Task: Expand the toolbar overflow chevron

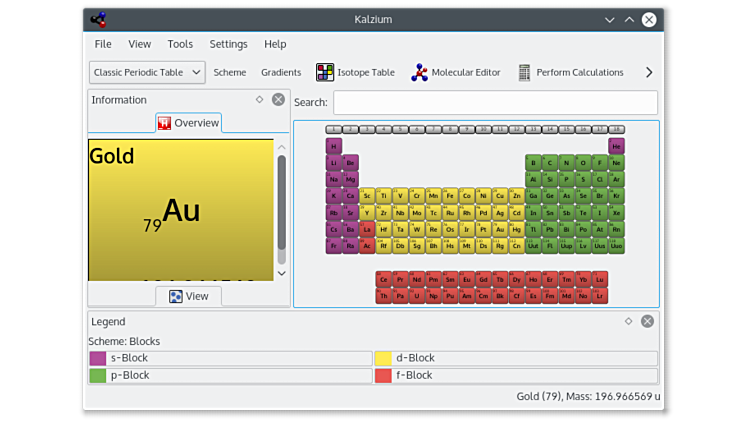Action: (648, 72)
